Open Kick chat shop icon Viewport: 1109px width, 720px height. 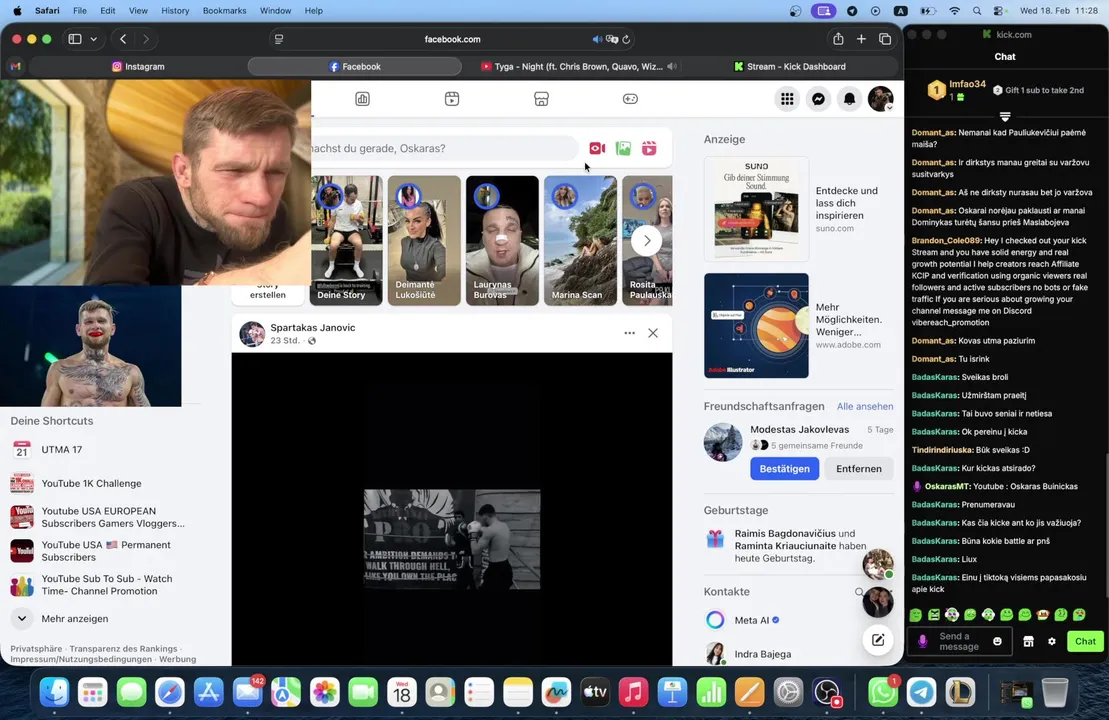1028,641
